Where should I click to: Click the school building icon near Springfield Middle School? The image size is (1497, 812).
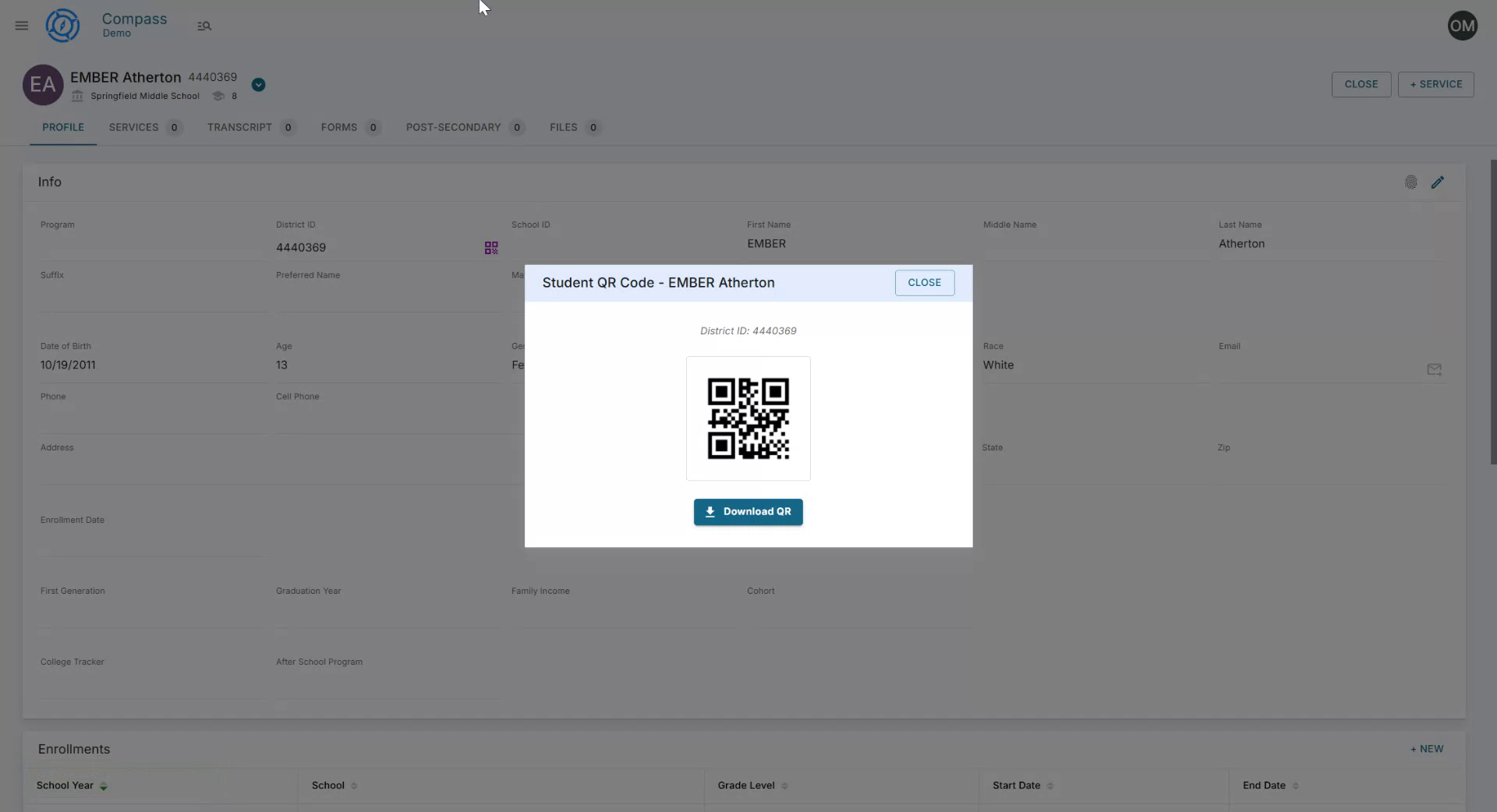pyautogui.click(x=77, y=96)
